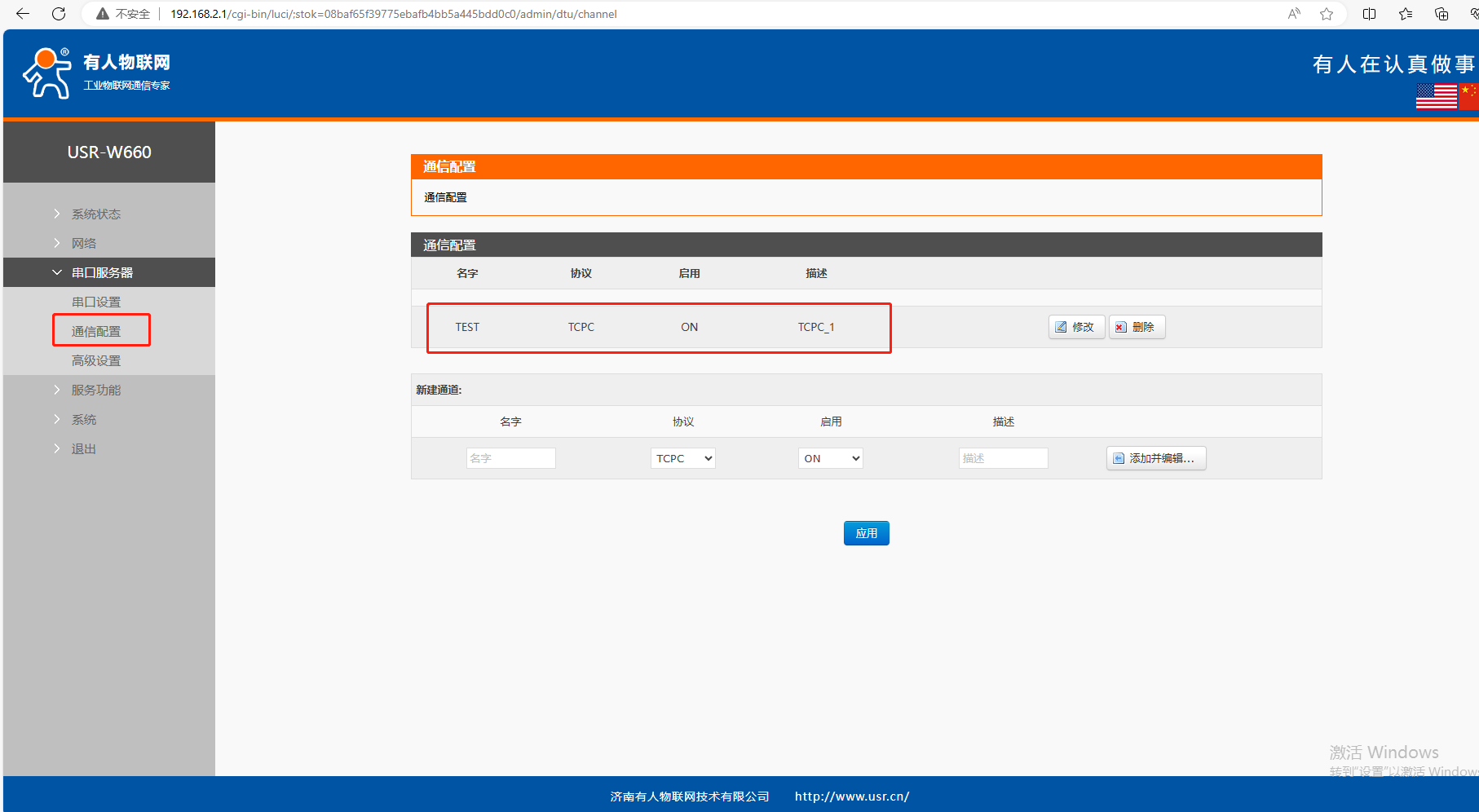Click the favorite star icon in address bar

(1327, 14)
